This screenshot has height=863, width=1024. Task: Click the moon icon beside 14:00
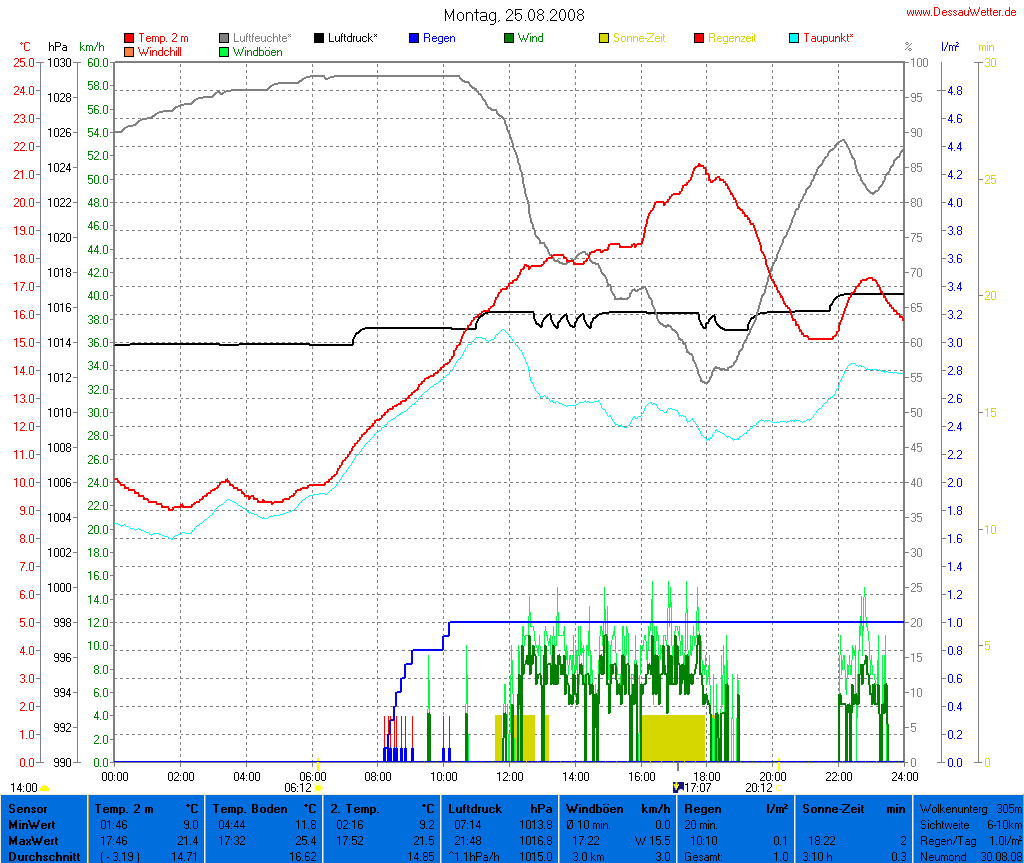[45, 788]
